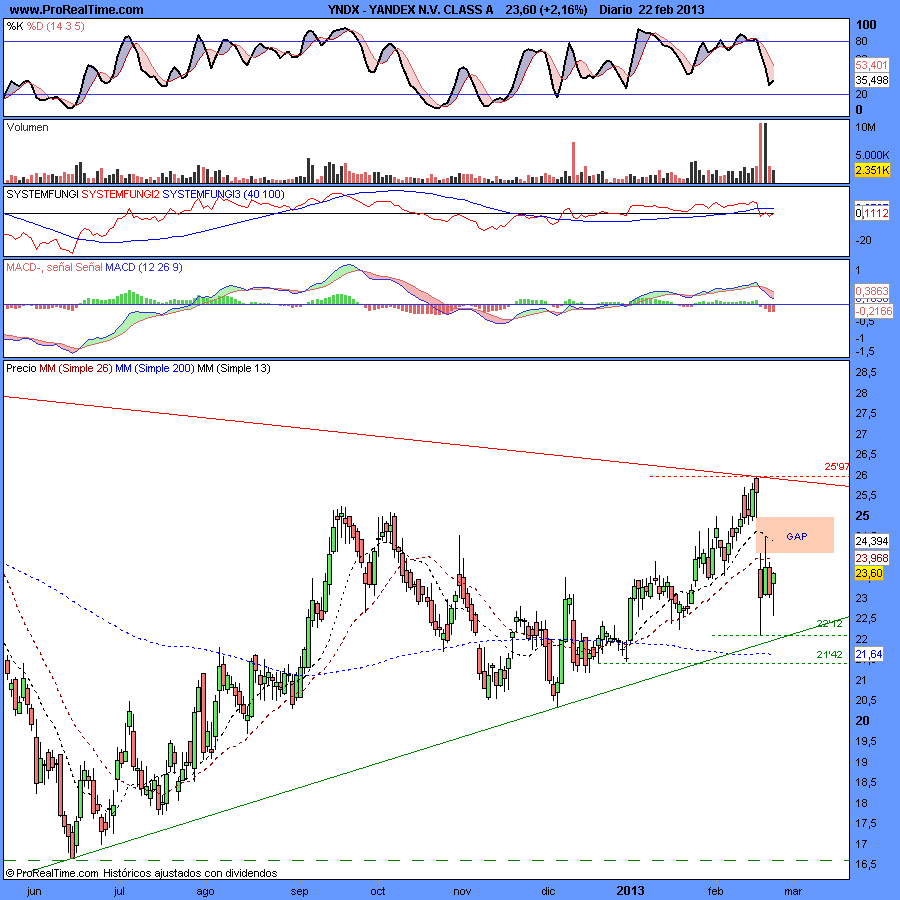Click the SYSTEMFUNGI3 (40 100) blue label

[x=223, y=194]
